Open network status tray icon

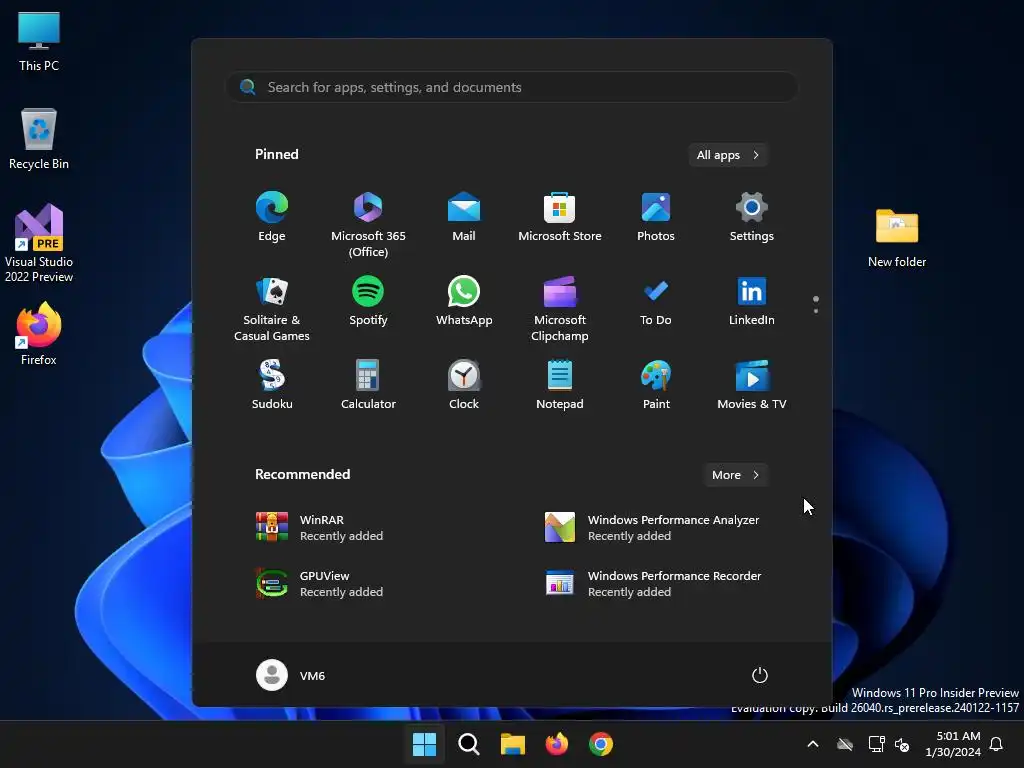[876, 744]
